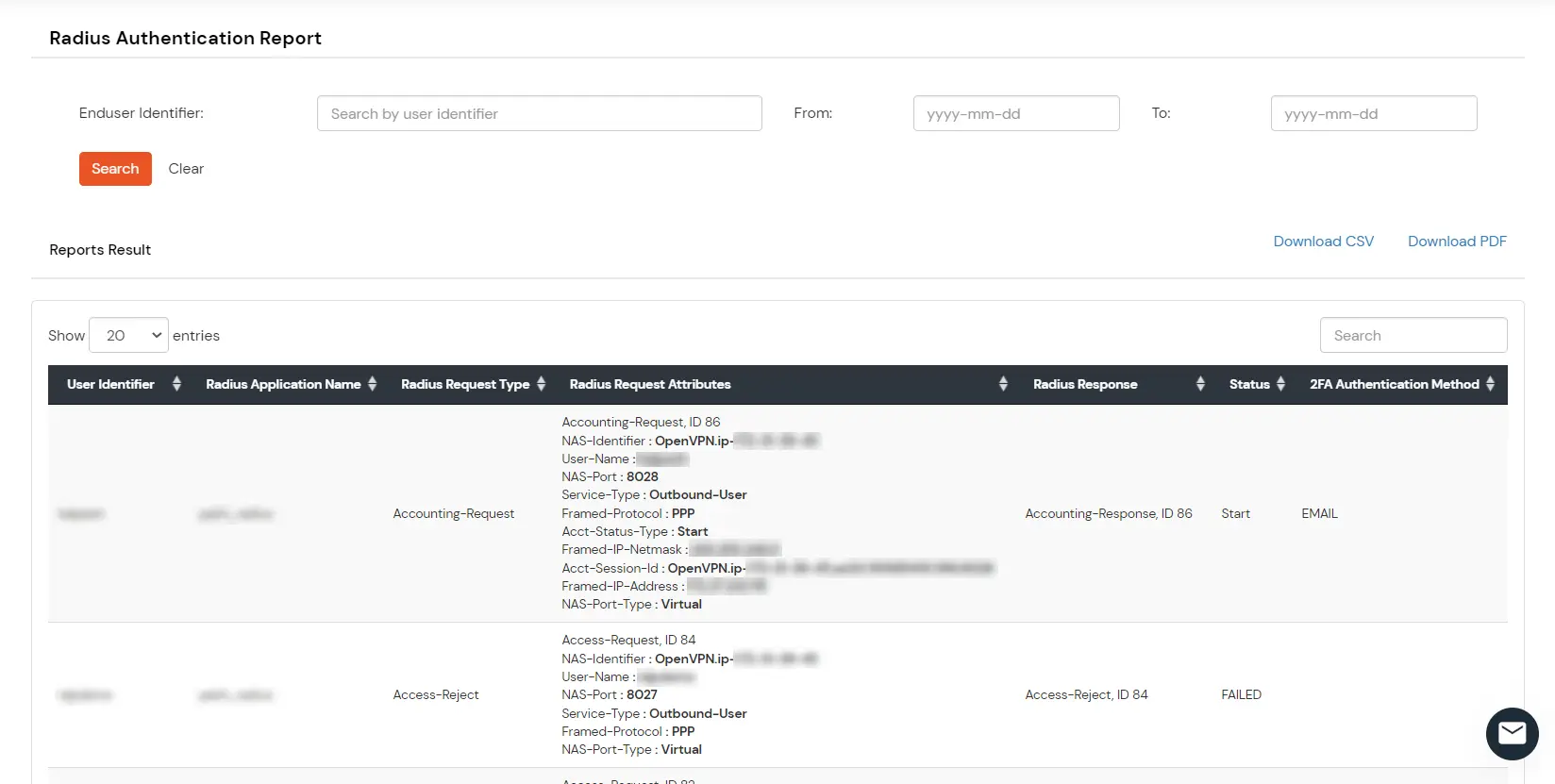Screen dimensions: 1555x784
Task: Click the Access-Request, ID 84 attribute line
Action: tap(628, 640)
